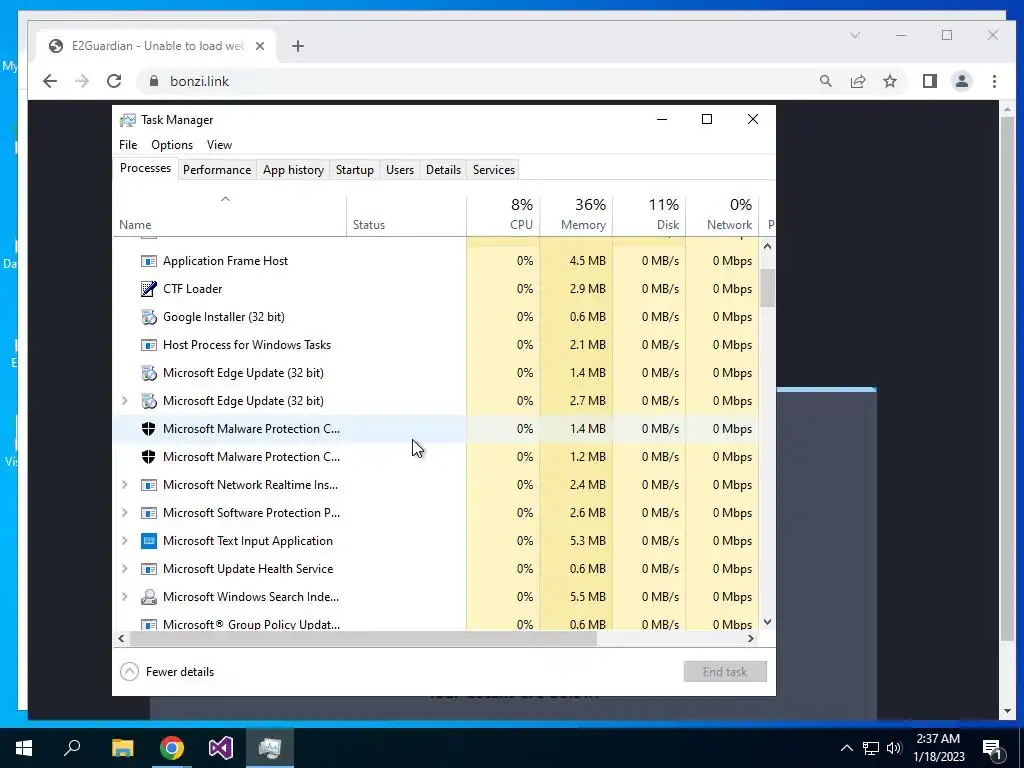1024x768 pixels.
Task: Open the volume tray icon
Action: click(x=894, y=748)
